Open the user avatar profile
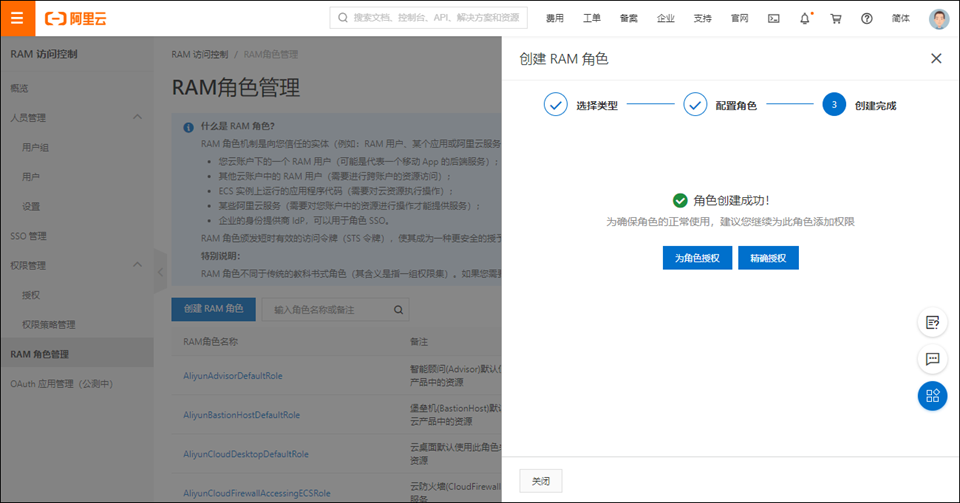960x503 pixels. tap(938, 18)
